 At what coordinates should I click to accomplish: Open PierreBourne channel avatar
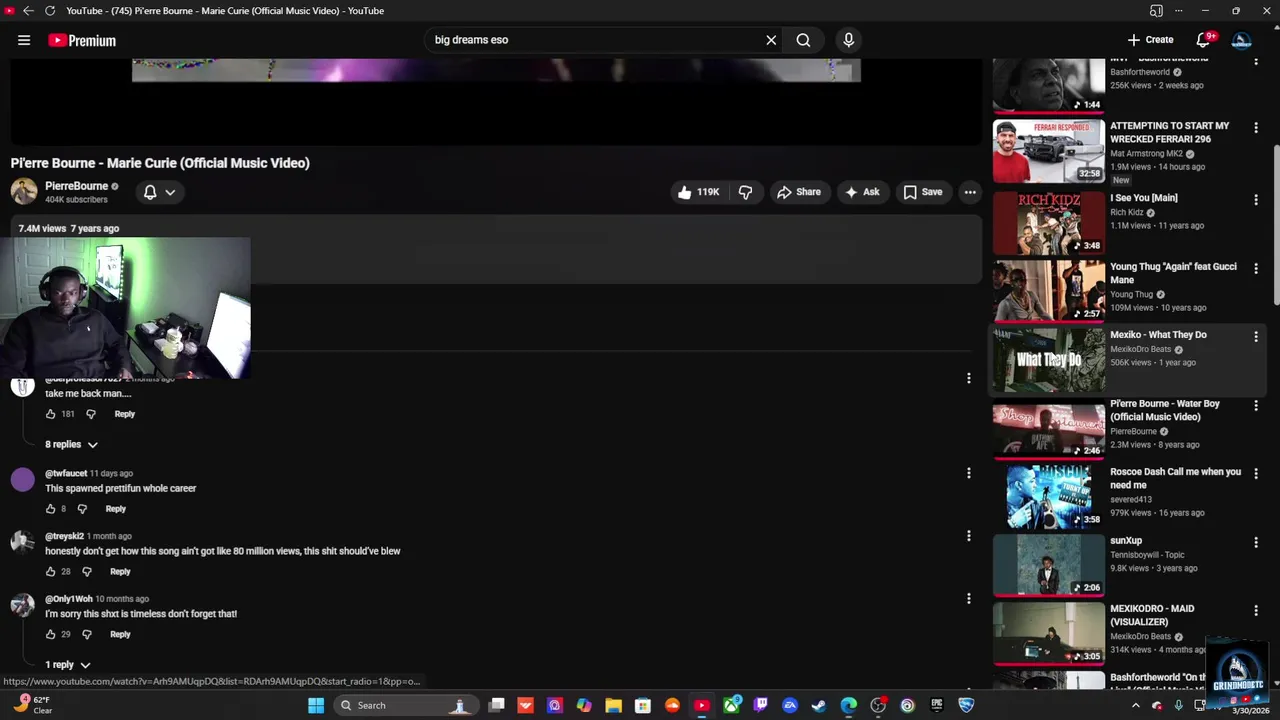tap(24, 191)
